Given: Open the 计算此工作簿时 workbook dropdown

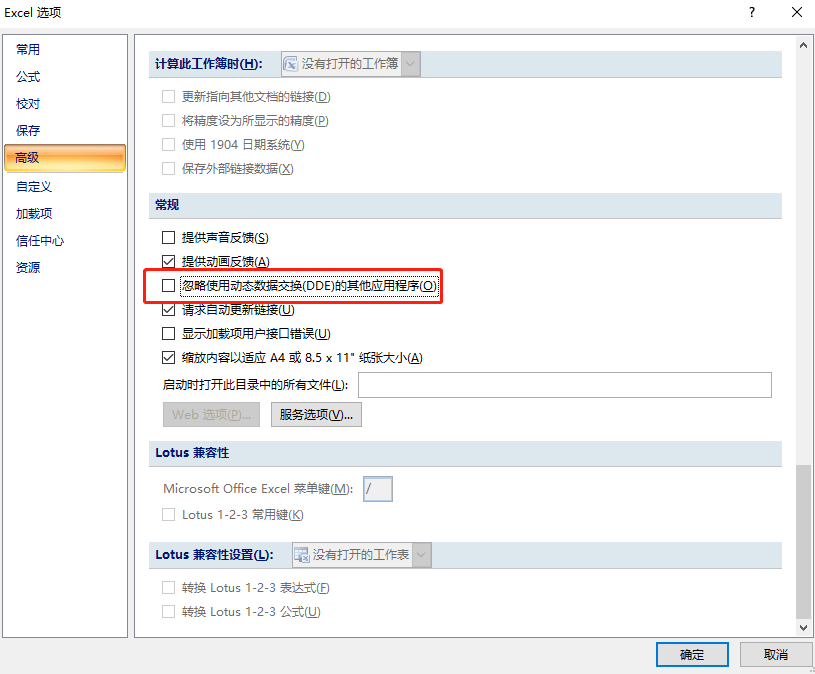Looking at the screenshot, I should point(350,64).
